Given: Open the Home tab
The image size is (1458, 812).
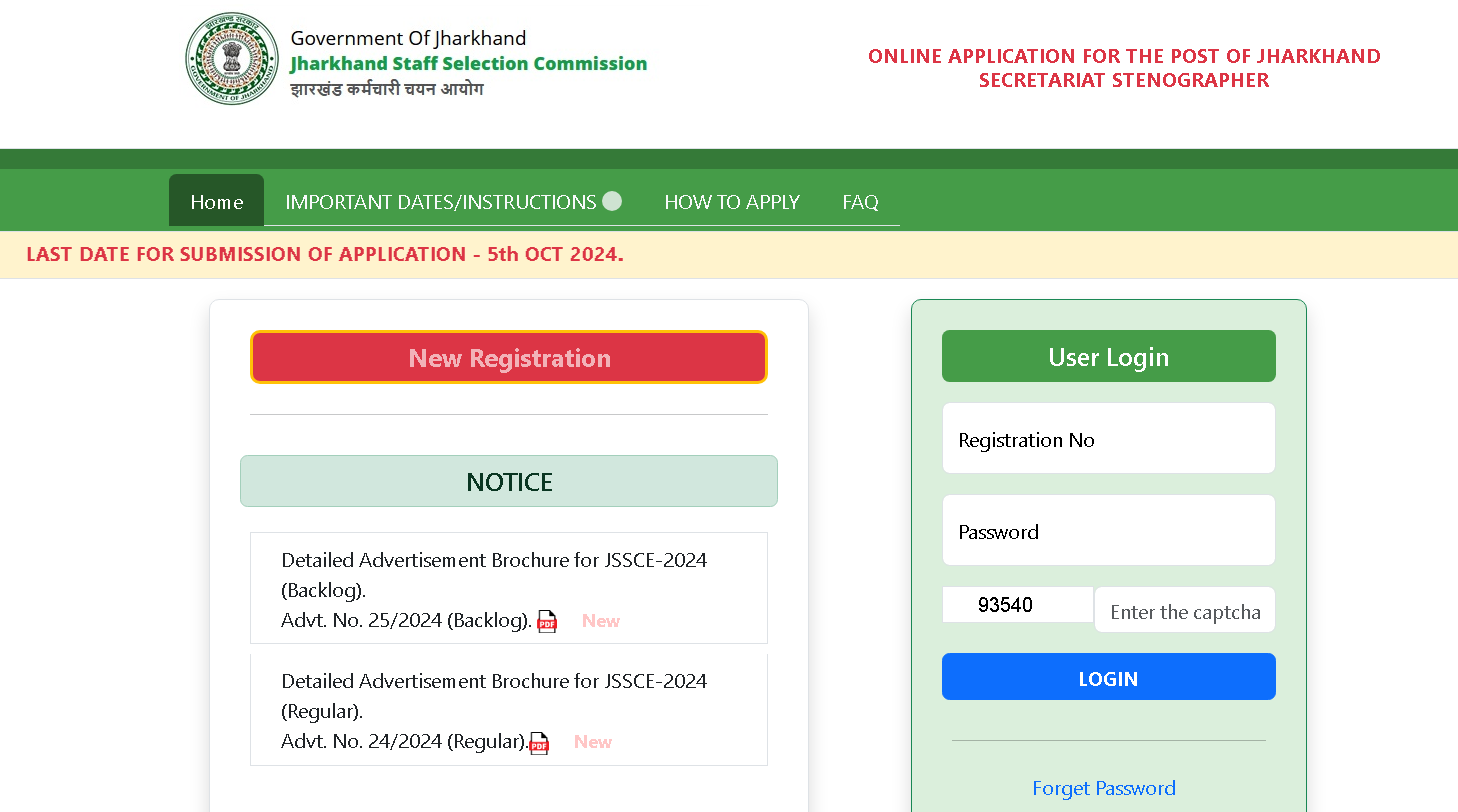Looking at the screenshot, I should point(216,201).
